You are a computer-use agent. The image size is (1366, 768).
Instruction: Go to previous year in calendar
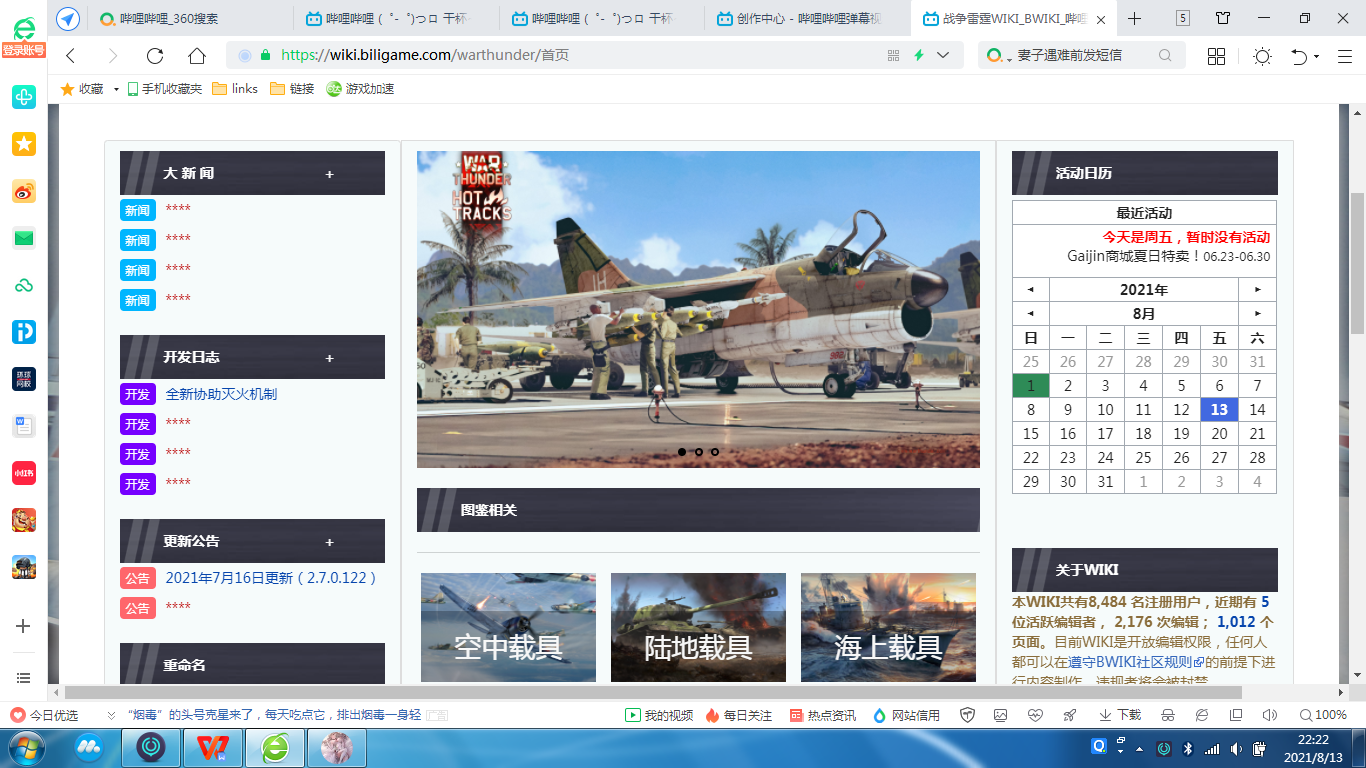pyautogui.click(x=1030, y=290)
